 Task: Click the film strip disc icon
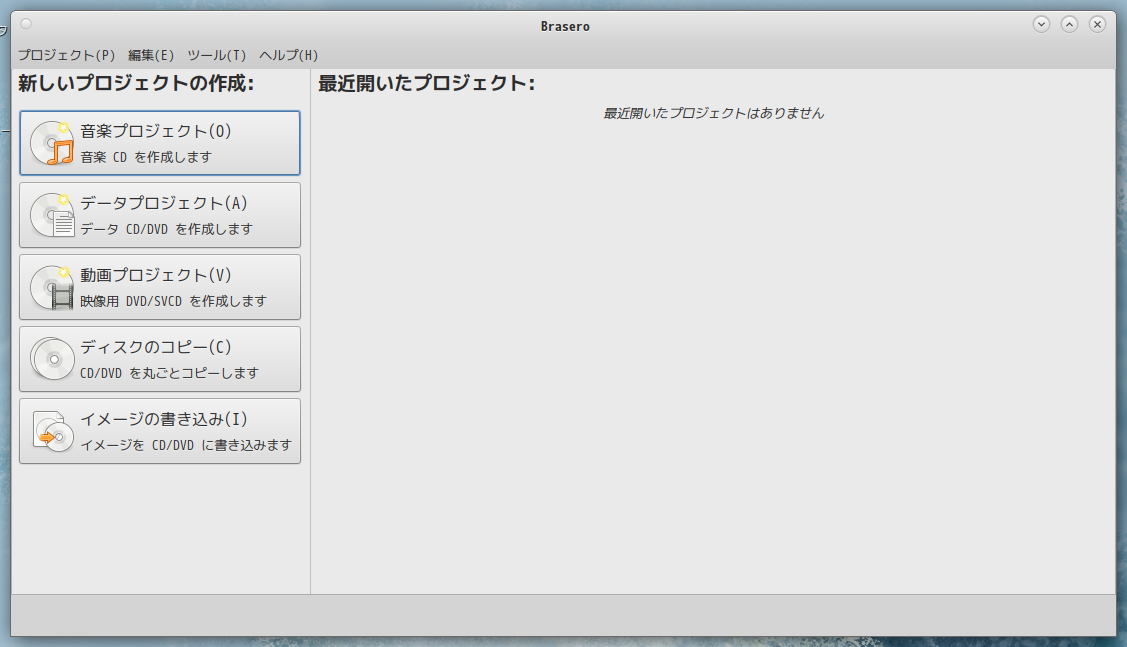pyautogui.click(x=52, y=287)
